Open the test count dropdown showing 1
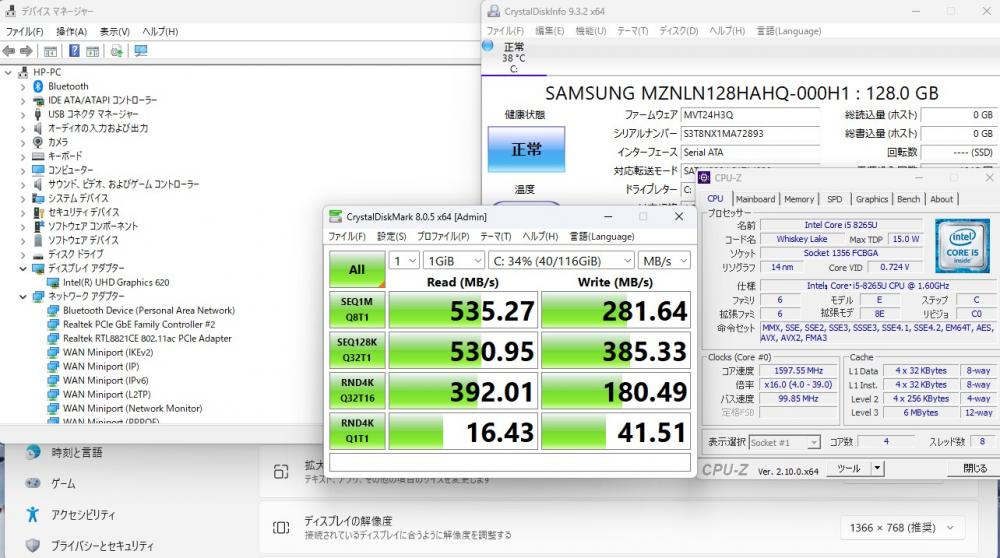 pos(404,261)
